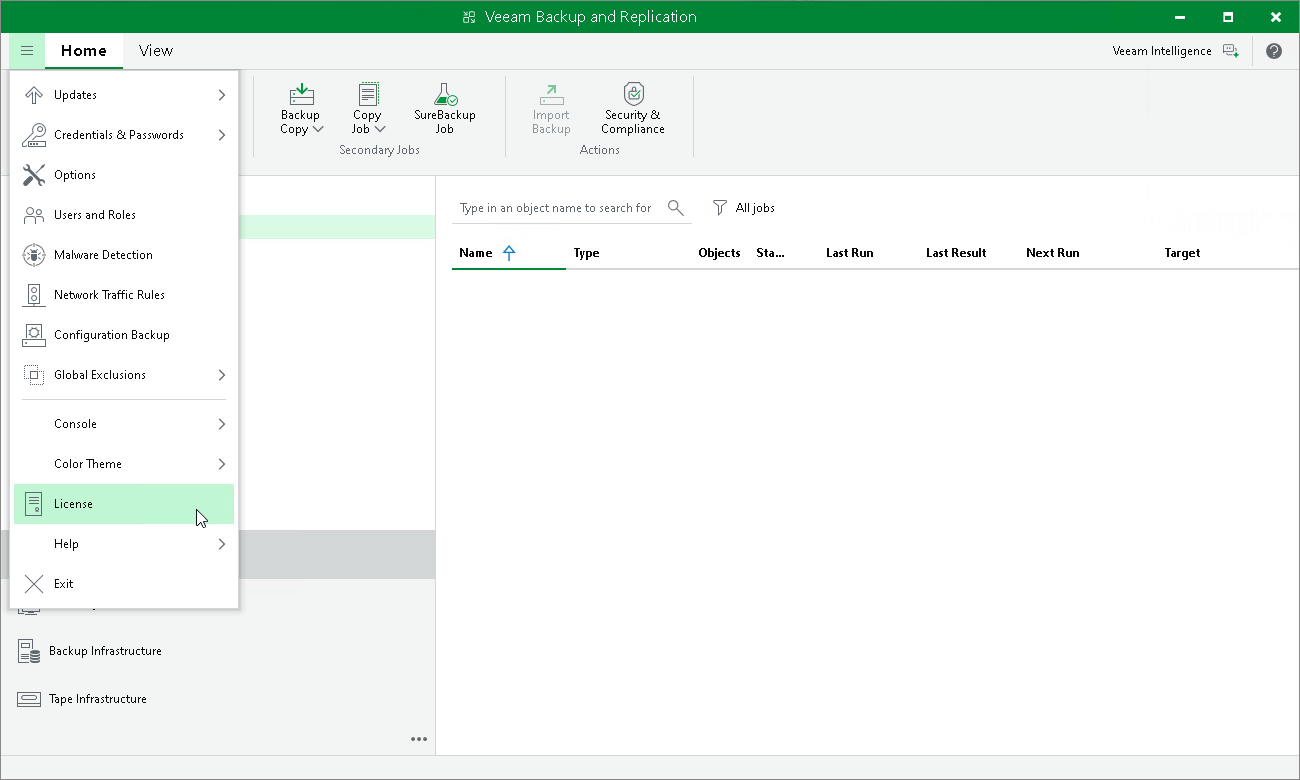The height and width of the screenshot is (780, 1300).
Task: Switch to the Home ribbon tab
Action: tap(84, 51)
